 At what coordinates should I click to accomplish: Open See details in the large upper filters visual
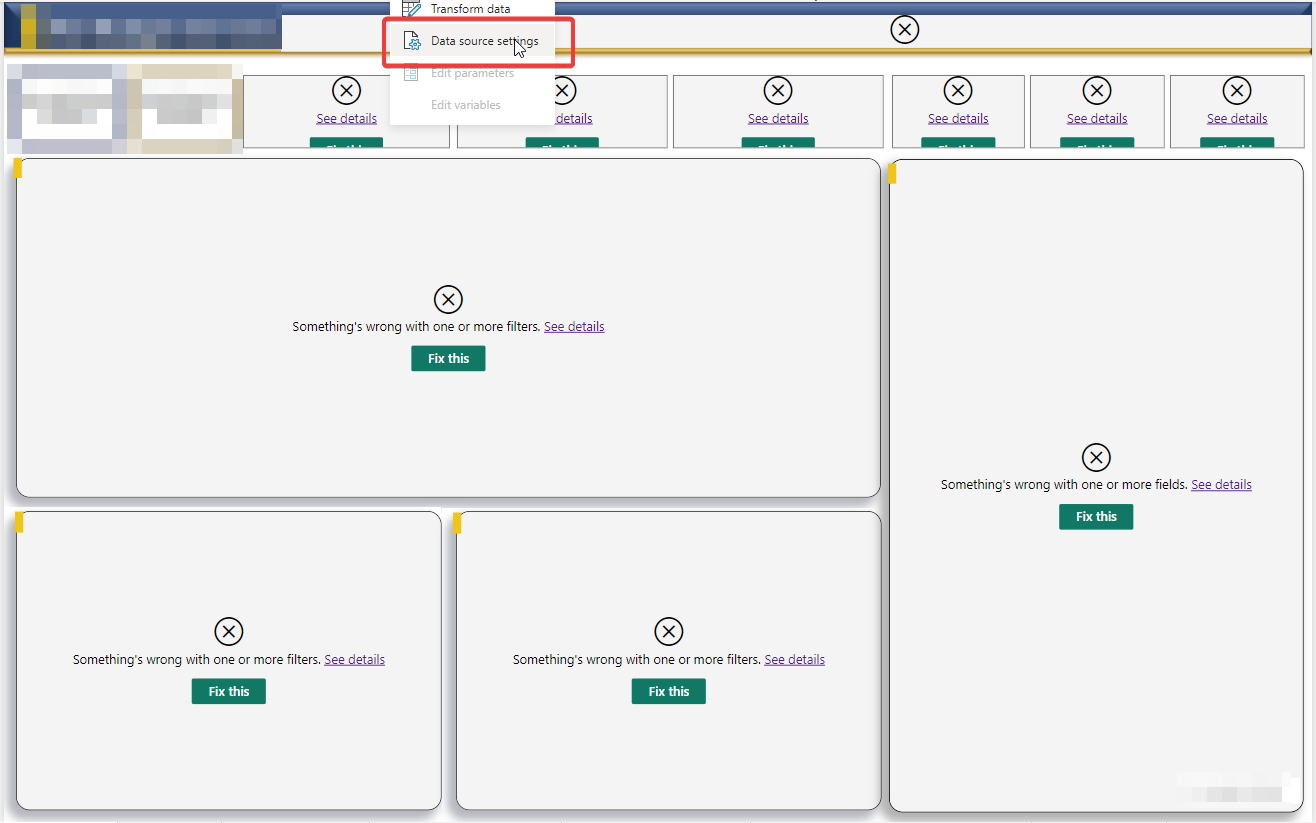tap(574, 326)
